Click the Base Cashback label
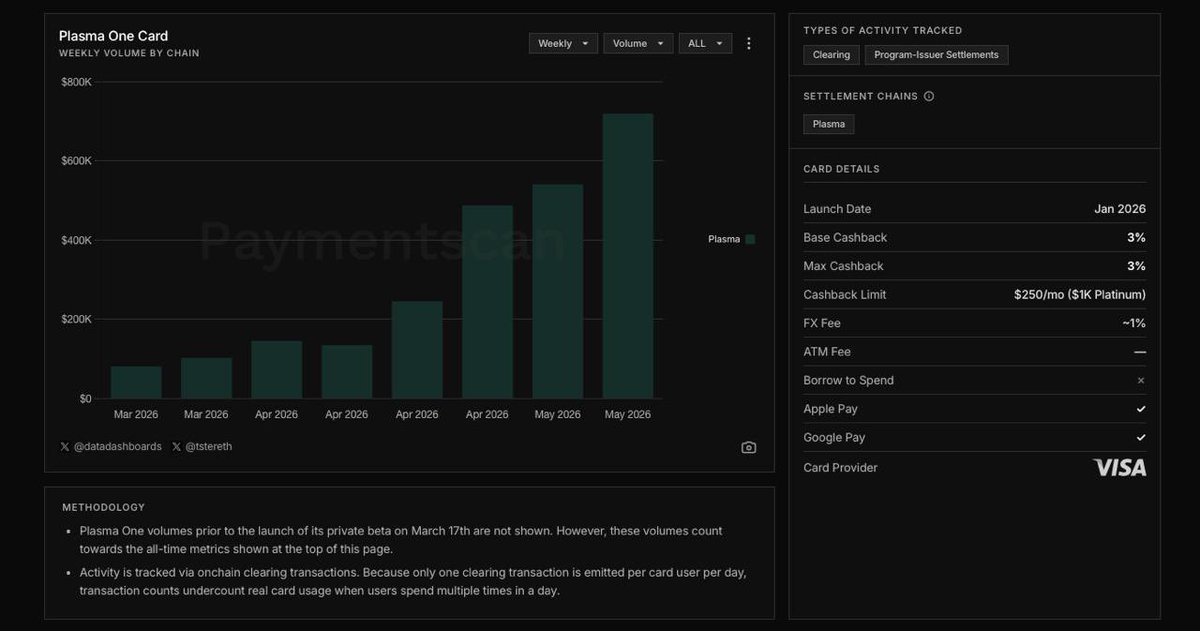This screenshot has width=1200, height=631. (x=845, y=237)
